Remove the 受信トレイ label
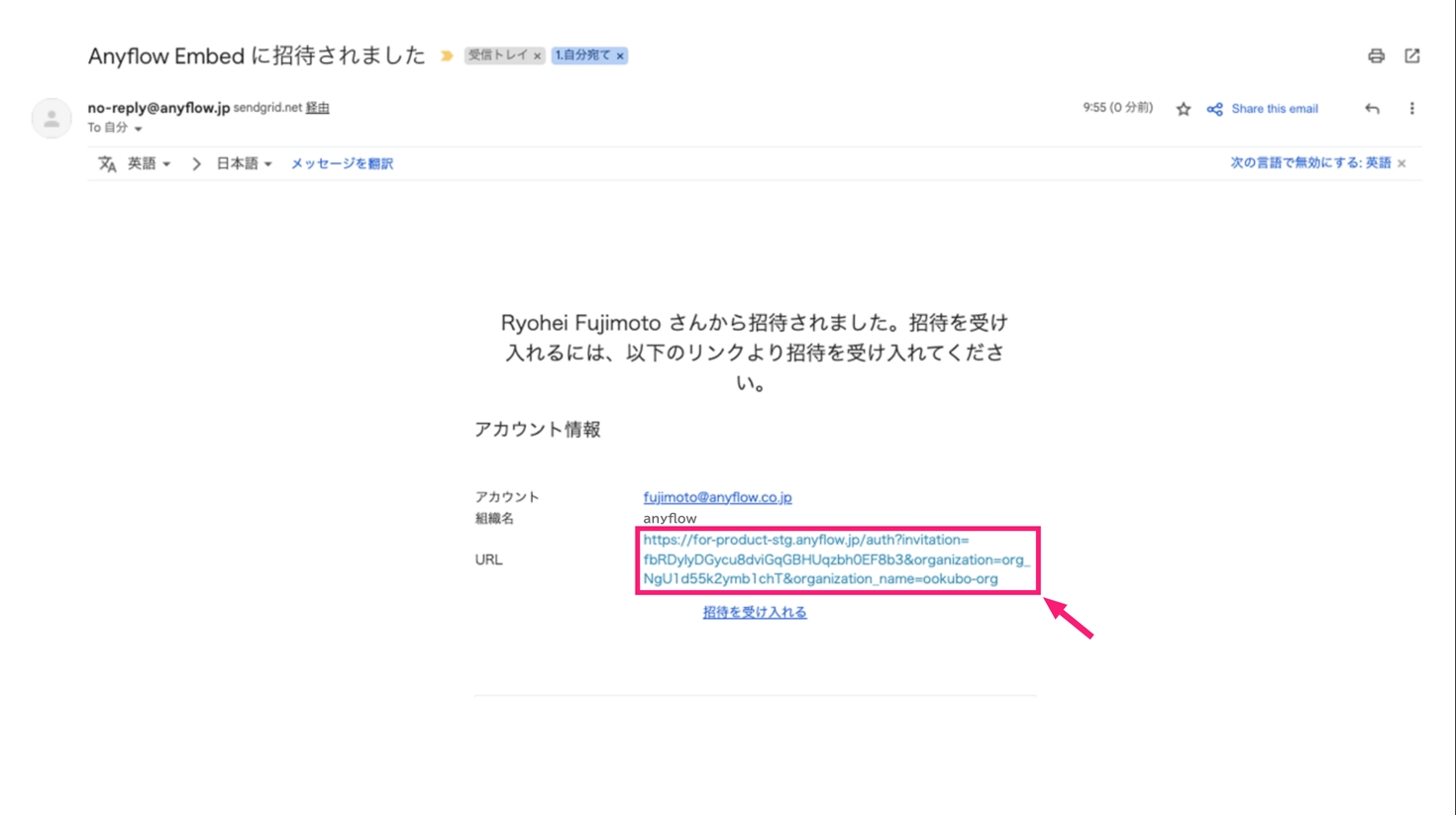Screen dimensions: 1456x815 [537, 56]
